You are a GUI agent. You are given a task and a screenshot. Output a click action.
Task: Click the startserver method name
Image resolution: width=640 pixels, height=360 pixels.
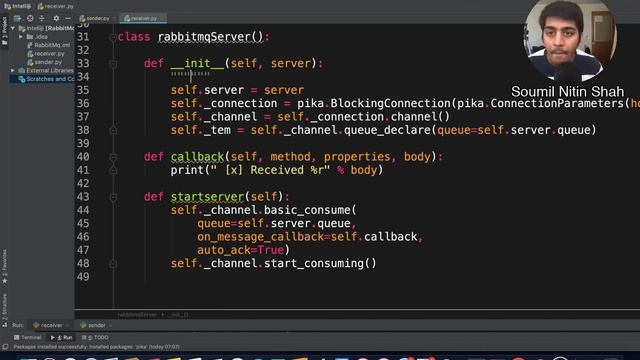click(207, 197)
